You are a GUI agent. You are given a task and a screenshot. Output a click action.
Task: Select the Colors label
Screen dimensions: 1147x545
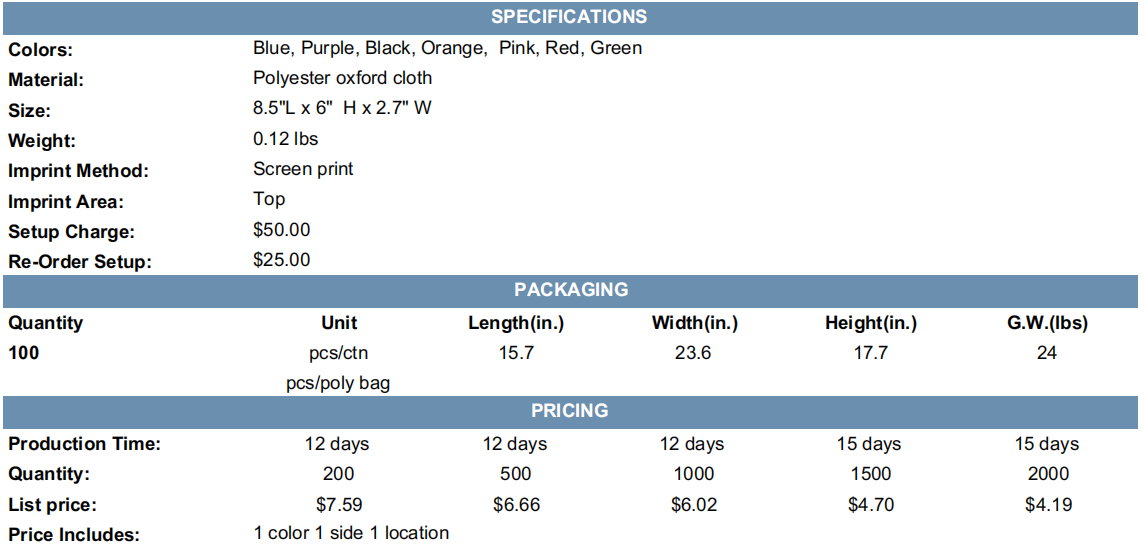point(41,50)
